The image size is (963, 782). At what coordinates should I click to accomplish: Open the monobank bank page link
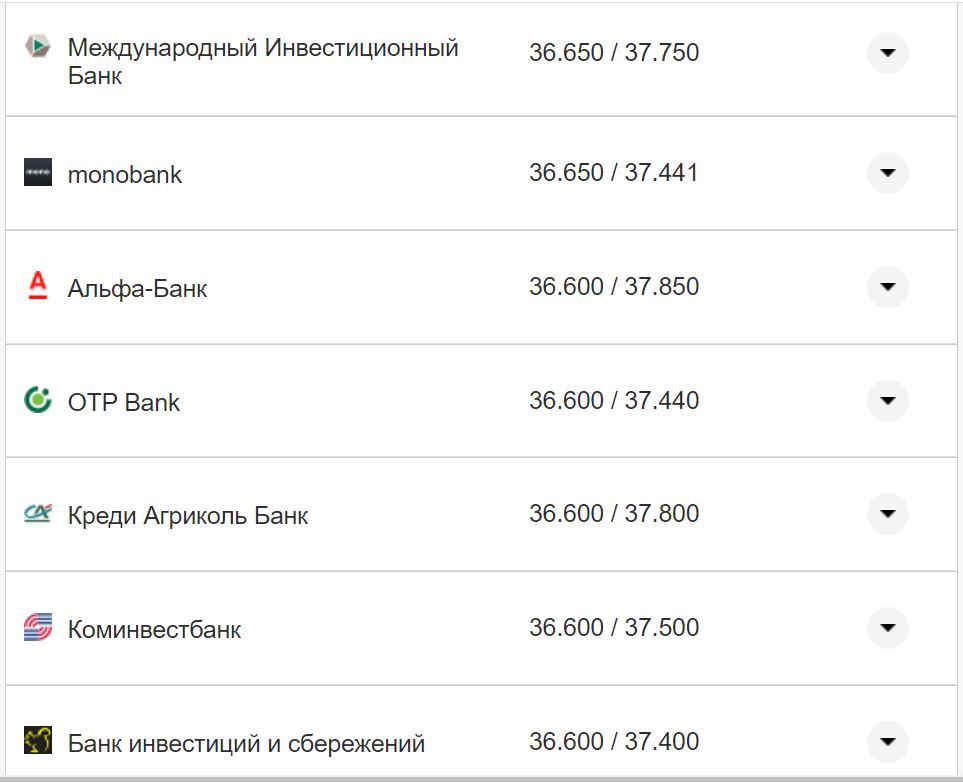click(124, 173)
